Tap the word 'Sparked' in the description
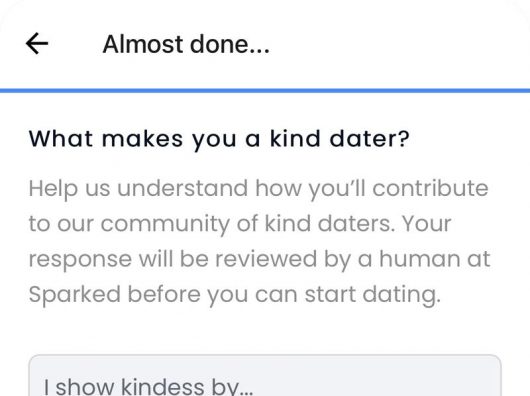Viewport: 530px width, 396px height. pyautogui.click(x=75, y=294)
